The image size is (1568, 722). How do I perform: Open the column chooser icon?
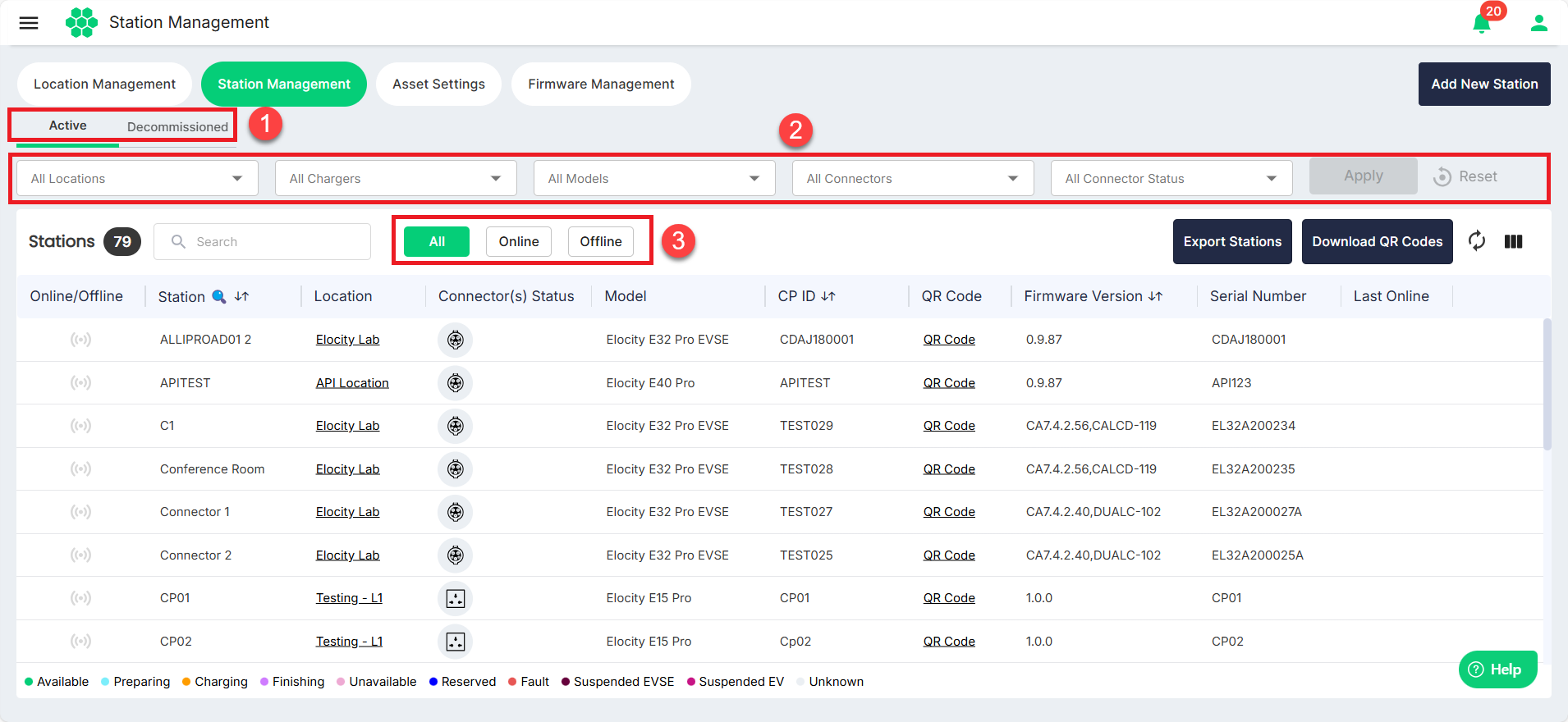[x=1513, y=241]
